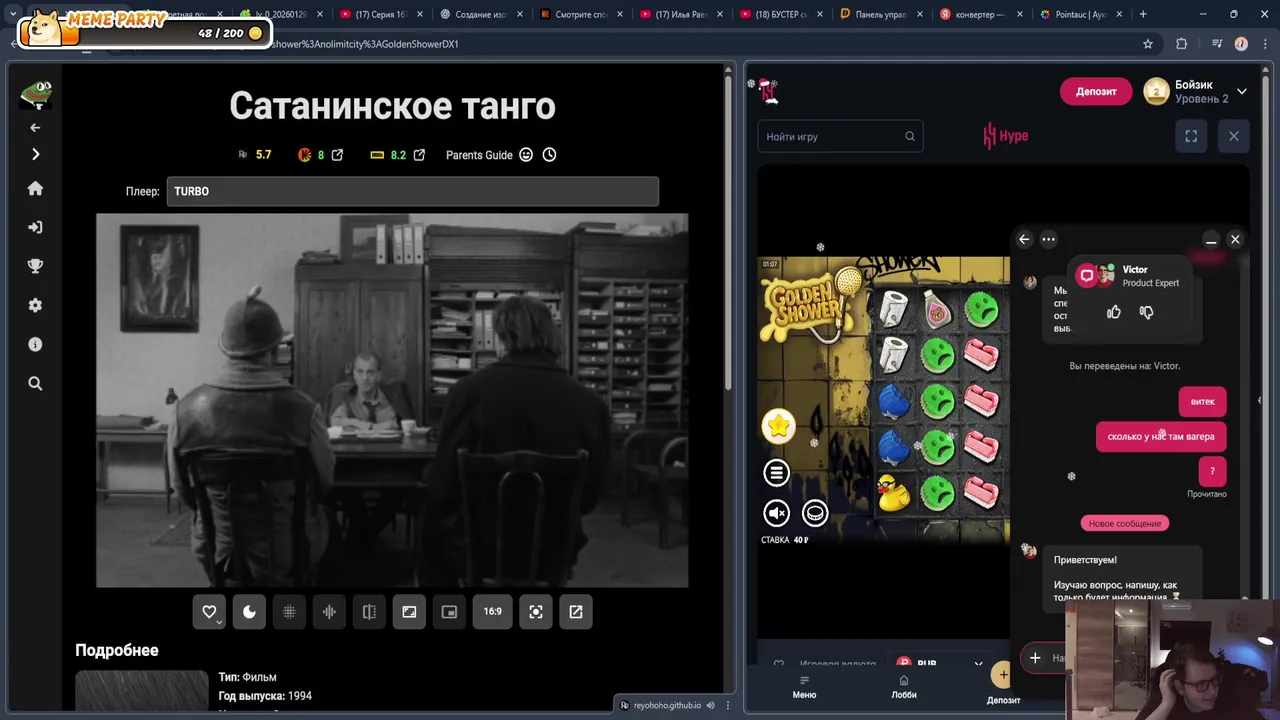Open external link next to rating 8.2
The width and height of the screenshot is (1280, 720).
point(419,155)
